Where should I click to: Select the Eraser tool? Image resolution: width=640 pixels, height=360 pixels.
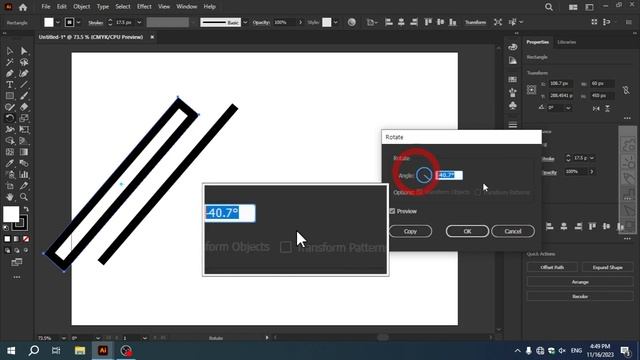pos(24,107)
